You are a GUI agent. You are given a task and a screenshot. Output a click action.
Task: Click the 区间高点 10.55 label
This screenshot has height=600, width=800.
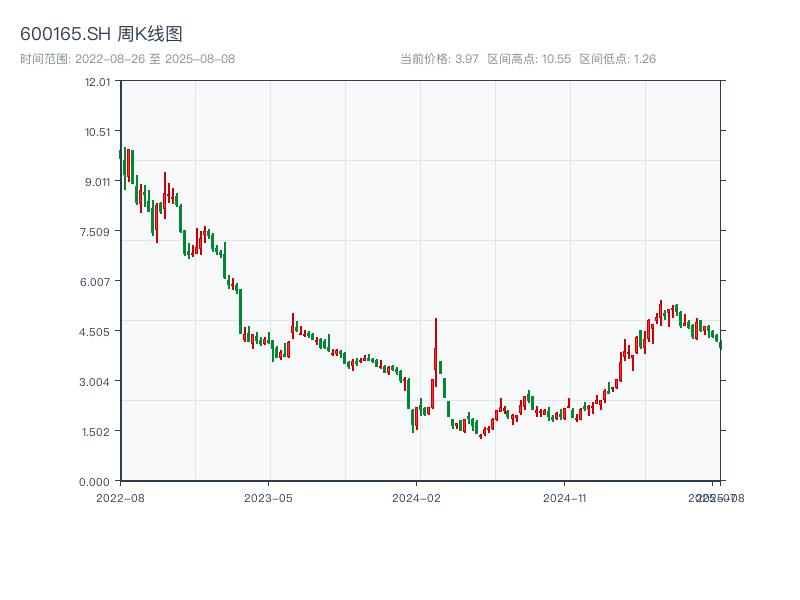click(x=529, y=59)
